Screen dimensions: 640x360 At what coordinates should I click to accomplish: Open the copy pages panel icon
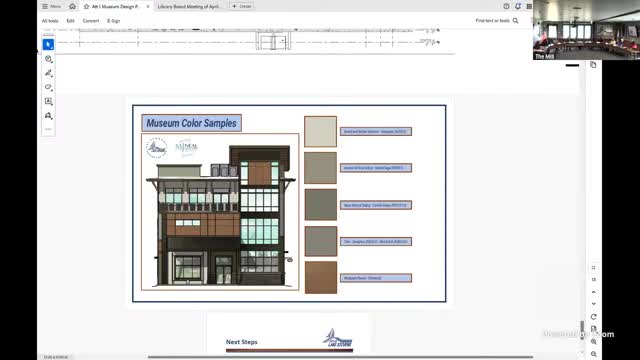click(593, 65)
